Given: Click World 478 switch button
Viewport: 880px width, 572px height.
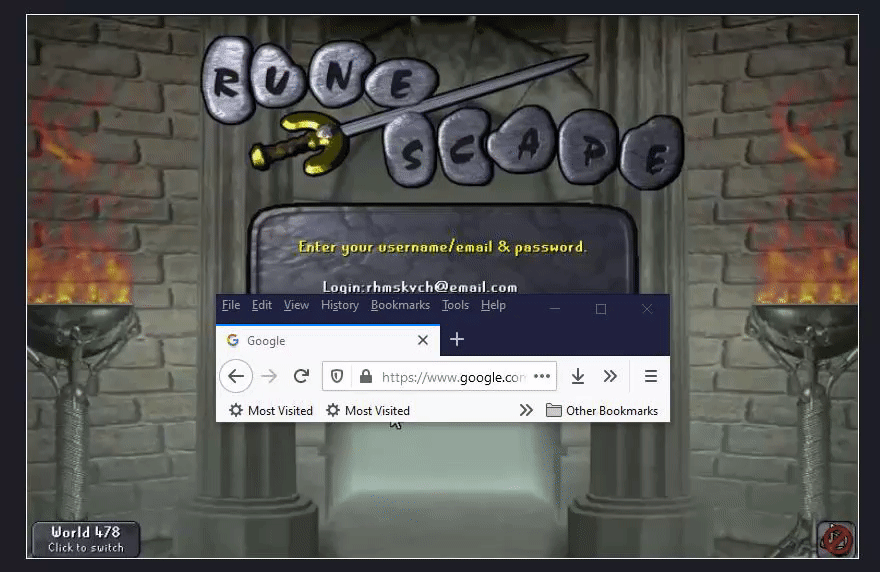Looking at the screenshot, I should [86, 539].
